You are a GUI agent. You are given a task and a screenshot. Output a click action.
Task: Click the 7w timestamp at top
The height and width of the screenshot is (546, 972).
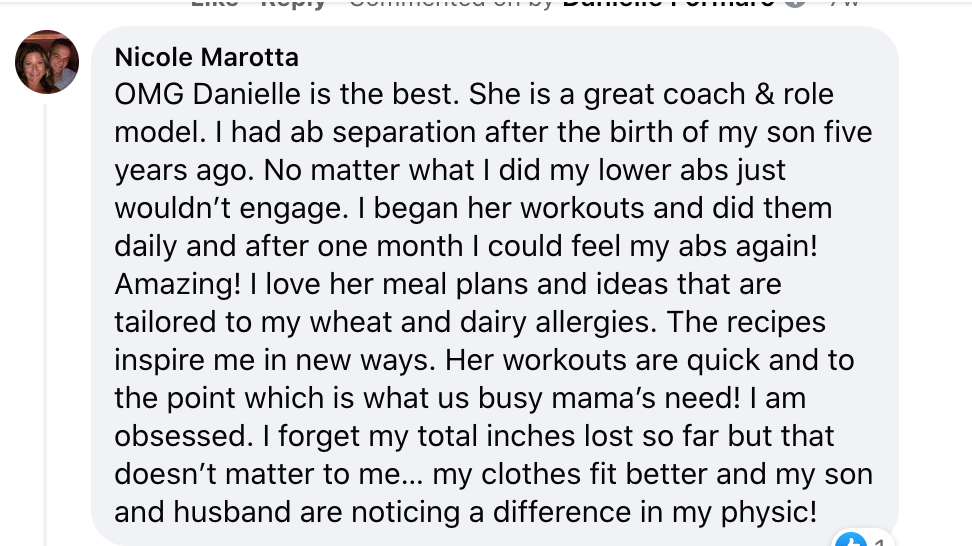(844, 4)
